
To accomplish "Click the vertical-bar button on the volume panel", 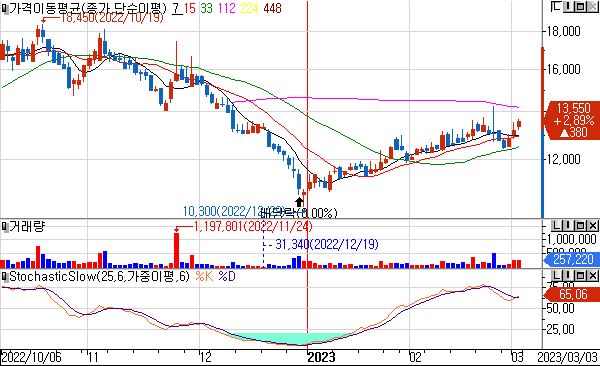I will [568, 226].
